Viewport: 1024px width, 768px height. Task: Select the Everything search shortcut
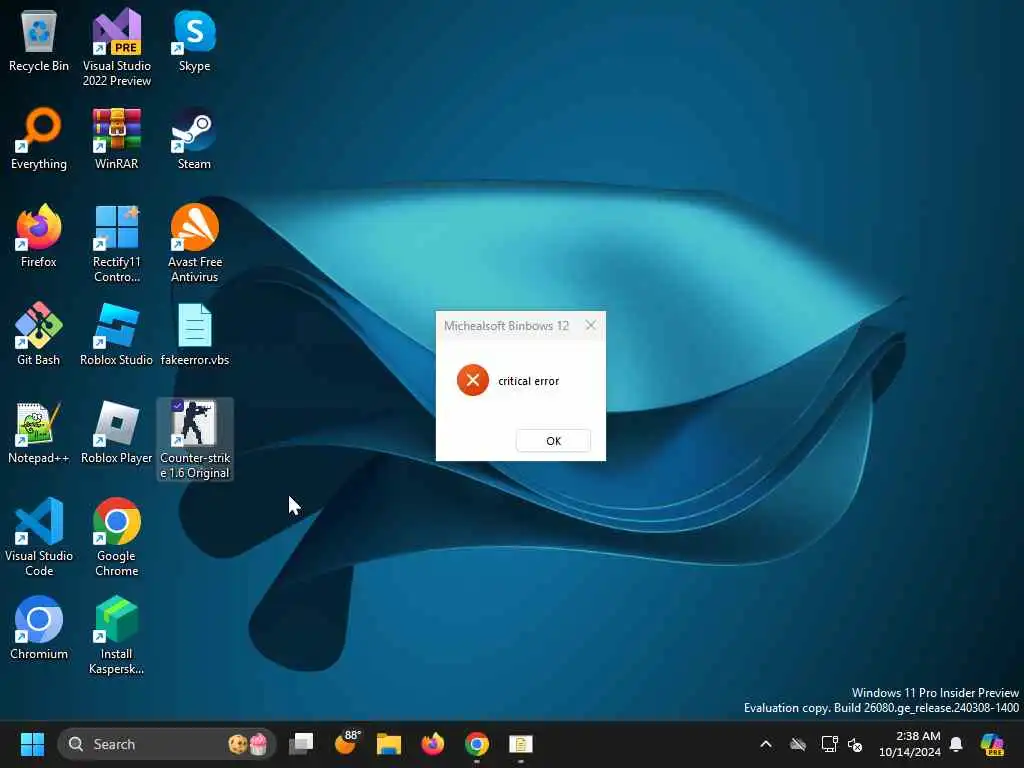[39, 138]
